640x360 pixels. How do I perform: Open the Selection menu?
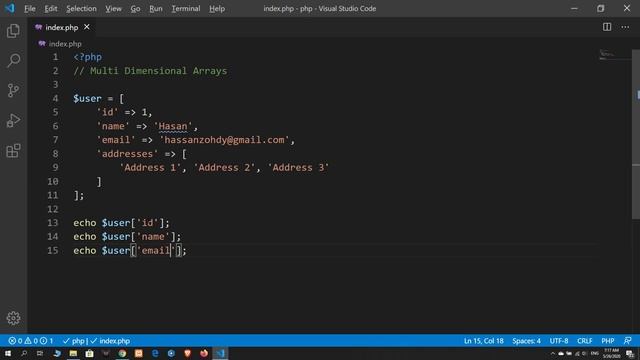pos(81,9)
